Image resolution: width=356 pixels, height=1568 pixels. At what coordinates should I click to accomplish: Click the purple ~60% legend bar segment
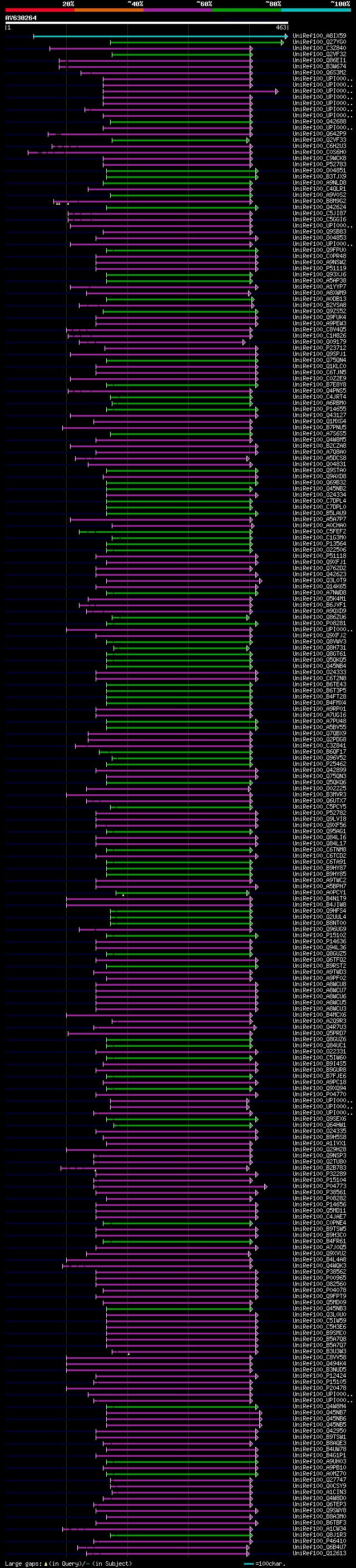tap(179, 10)
